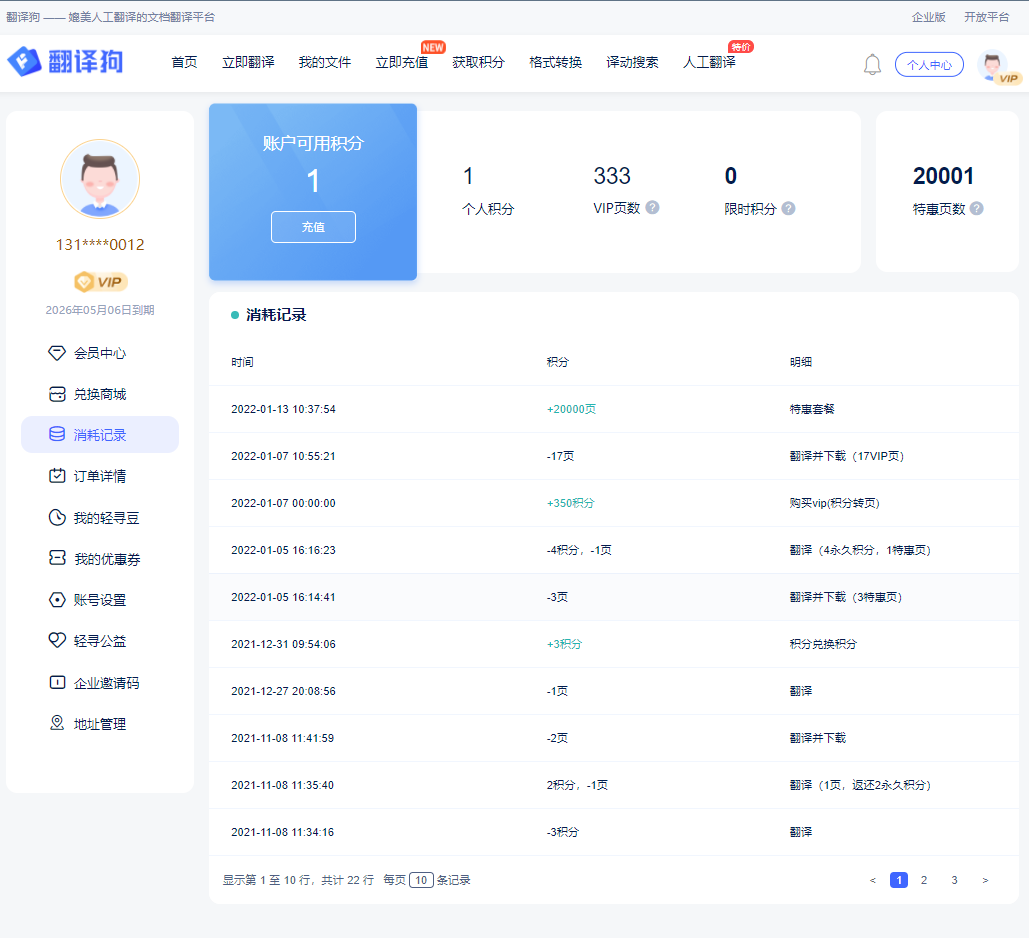Click the 限时积分 help question icon
Viewport: 1029px width, 938px height.
coord(788,208)
